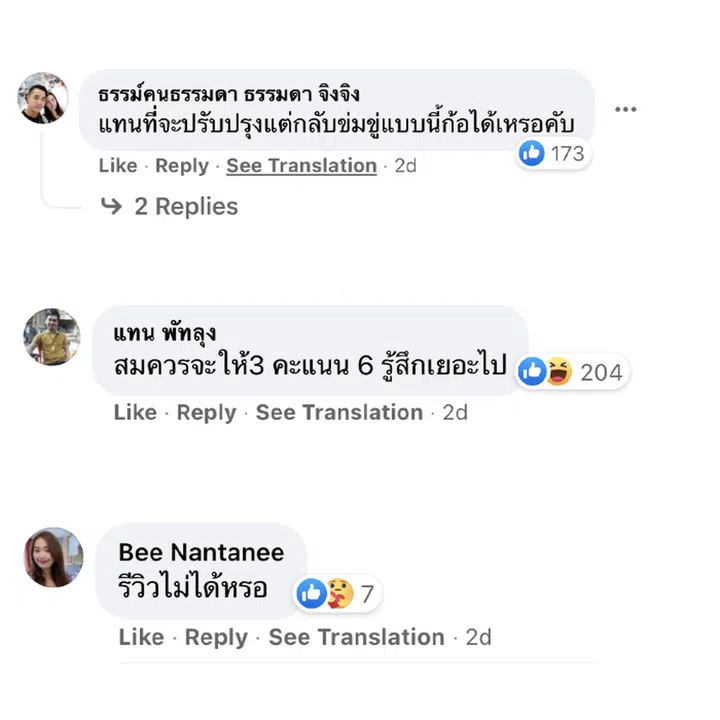Screen dimensions: 720x720
Task: Click the like reaction on Bee Nantanee's comment
Action: point(313,593)
